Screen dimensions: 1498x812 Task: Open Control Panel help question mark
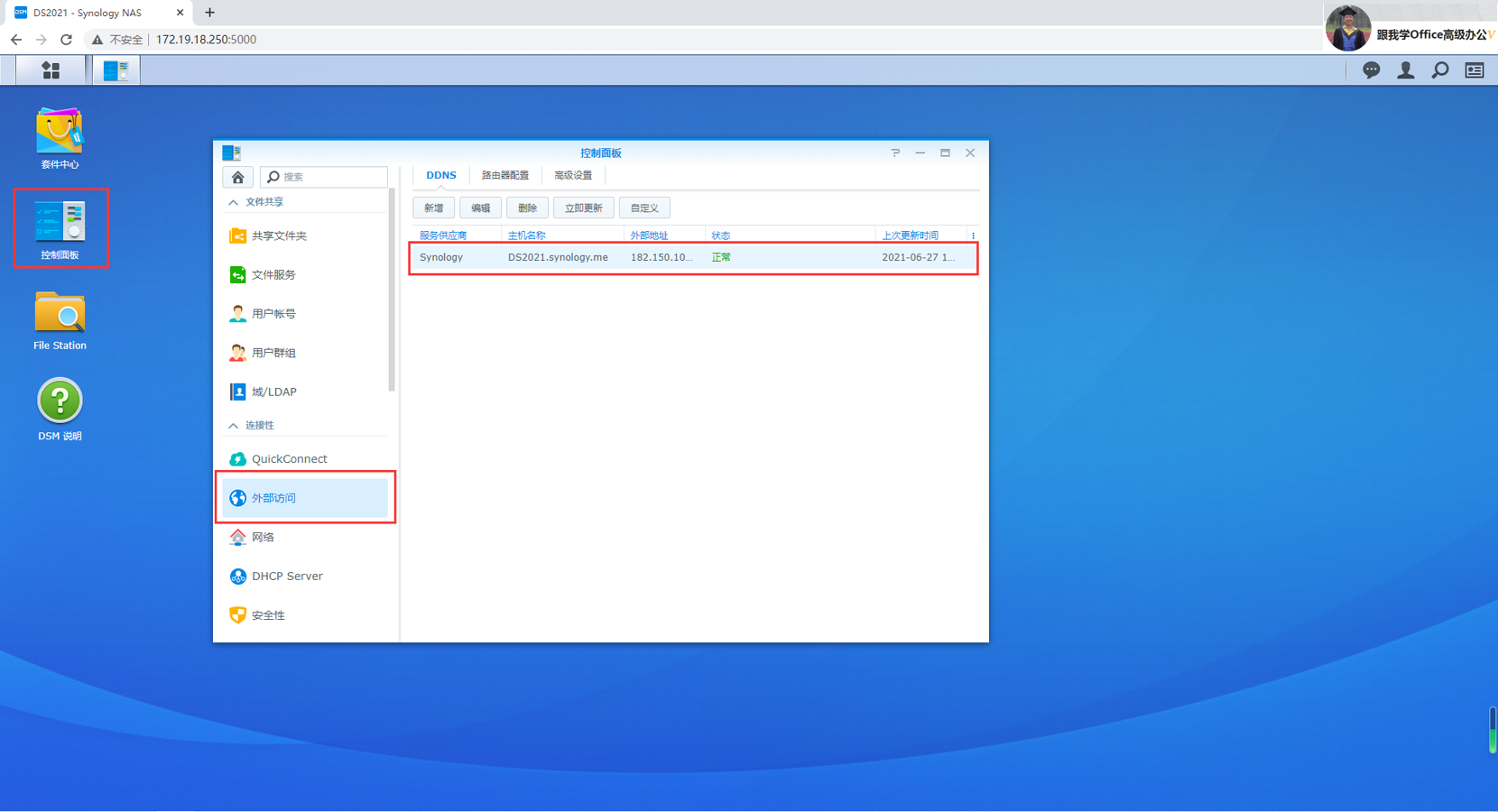click(895, 152)
